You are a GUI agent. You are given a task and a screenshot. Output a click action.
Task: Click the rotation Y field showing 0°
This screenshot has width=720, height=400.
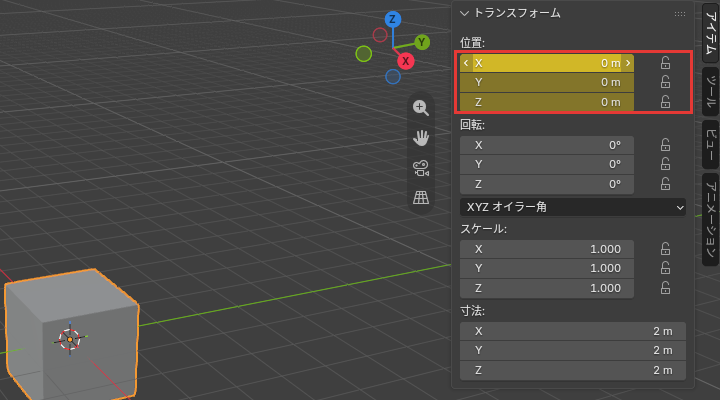[x=547, y=164]
